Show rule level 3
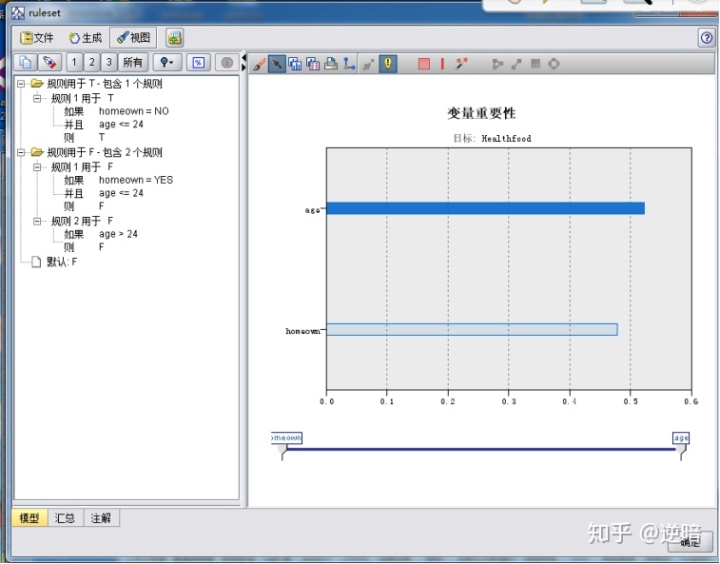 pyautogui.click(x=109, y=62)
